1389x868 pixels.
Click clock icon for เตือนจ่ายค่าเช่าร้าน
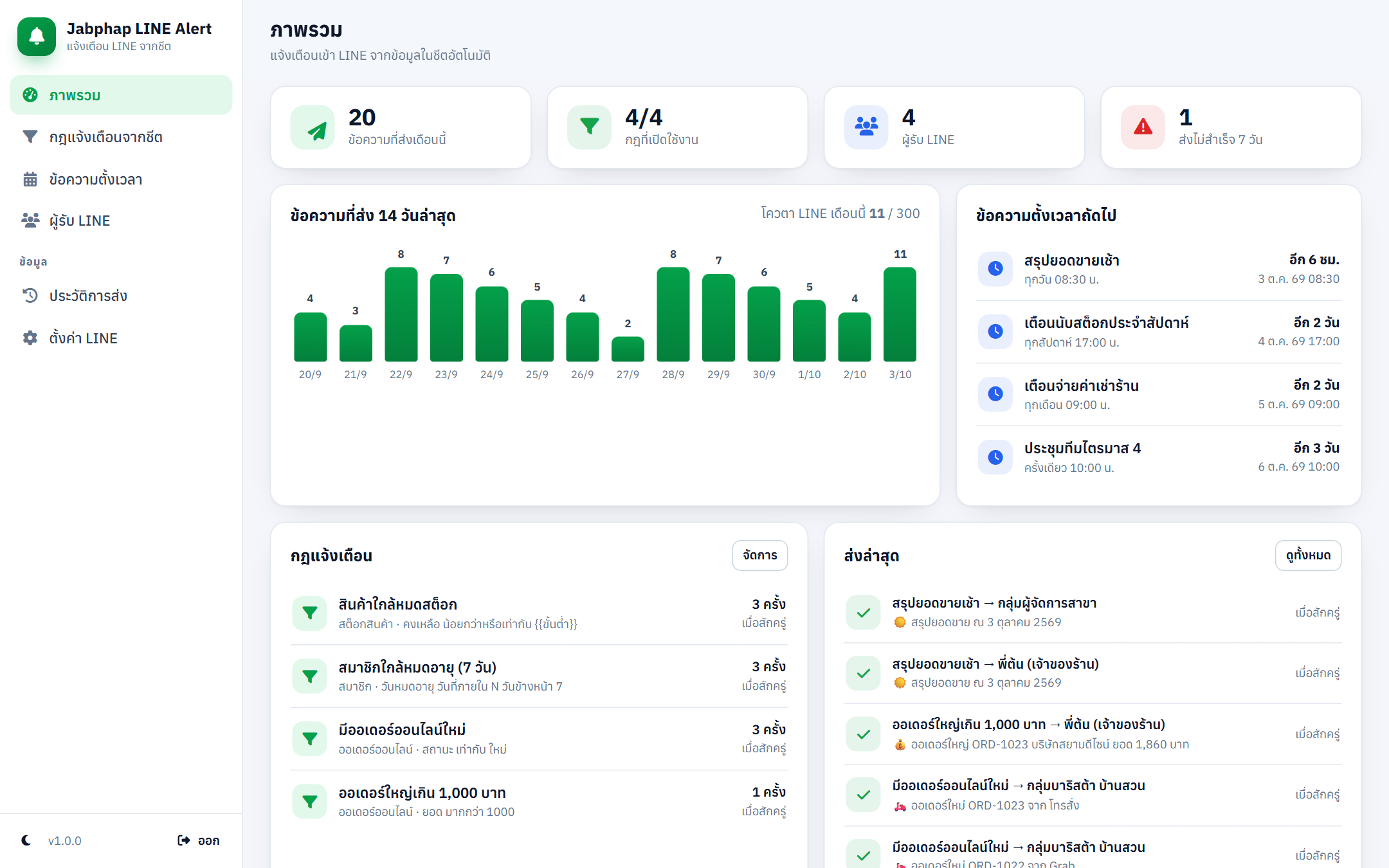click(995, 394)
